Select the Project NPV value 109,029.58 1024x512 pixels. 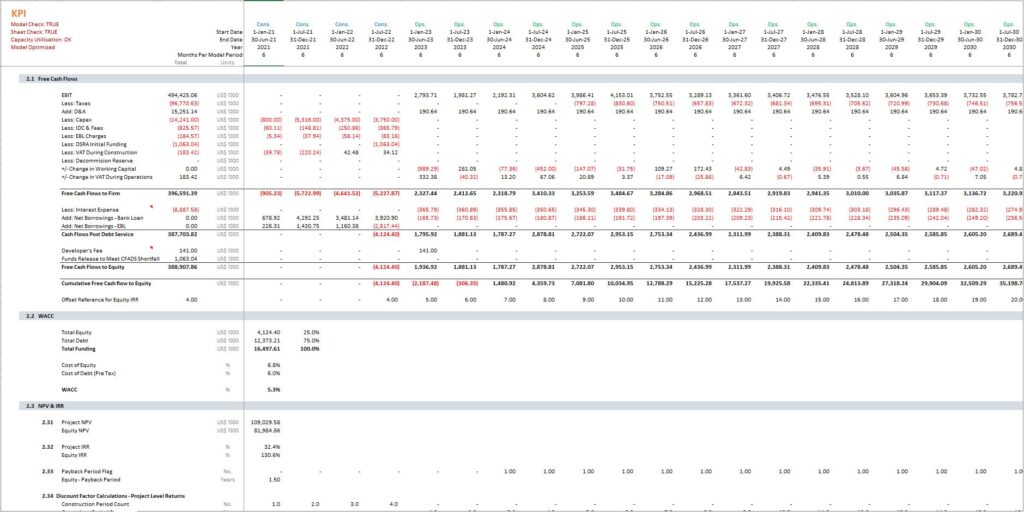tap(265, 422)
